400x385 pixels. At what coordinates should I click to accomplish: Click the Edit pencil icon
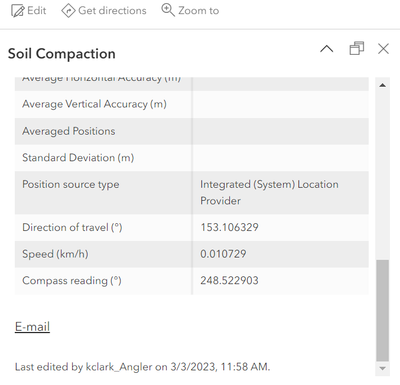pos(17,11)
